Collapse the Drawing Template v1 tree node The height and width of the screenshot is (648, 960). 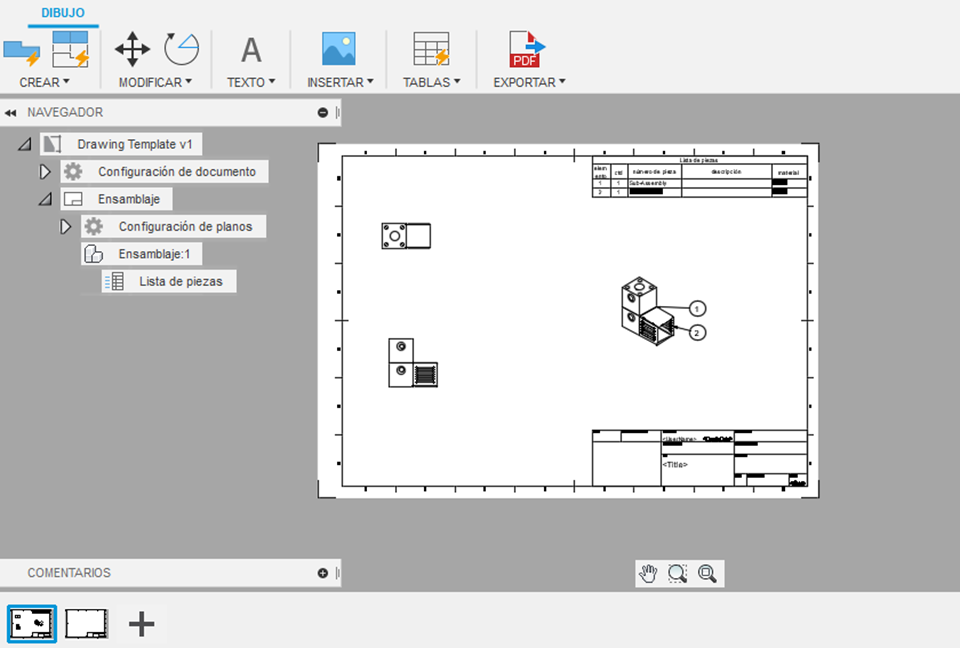[24, 145]
